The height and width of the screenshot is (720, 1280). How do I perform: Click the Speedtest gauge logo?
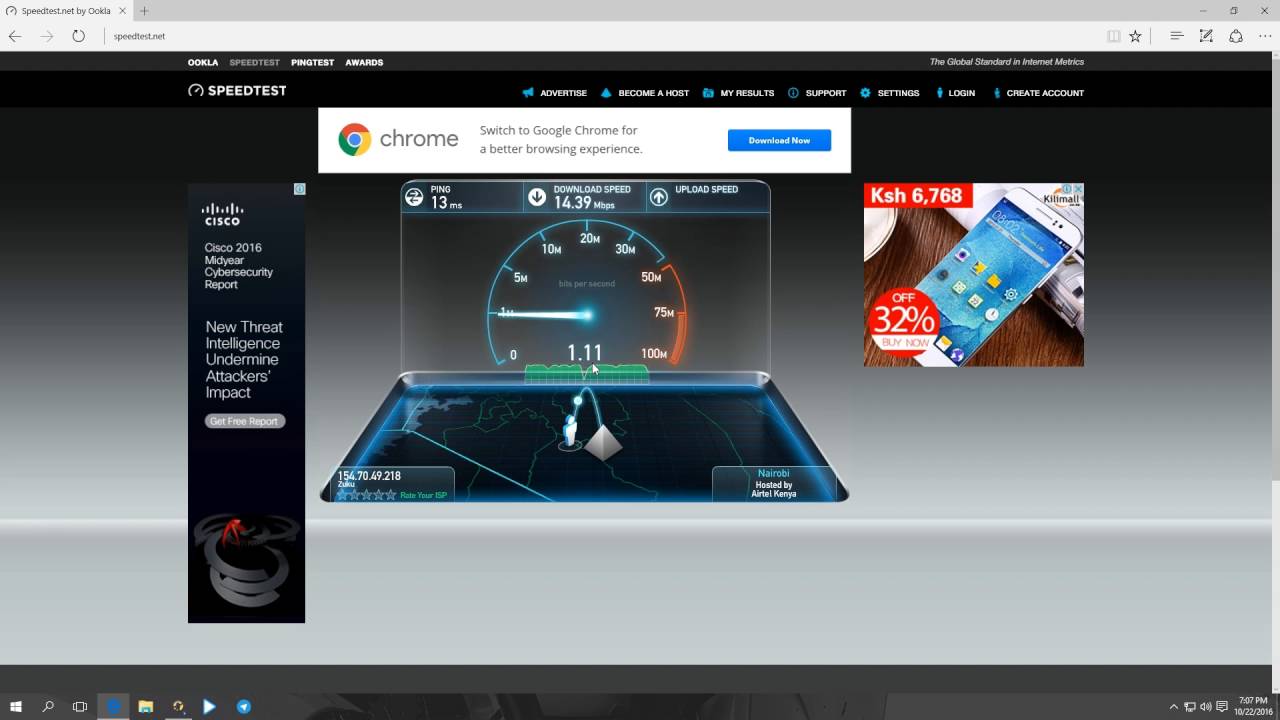196,90
